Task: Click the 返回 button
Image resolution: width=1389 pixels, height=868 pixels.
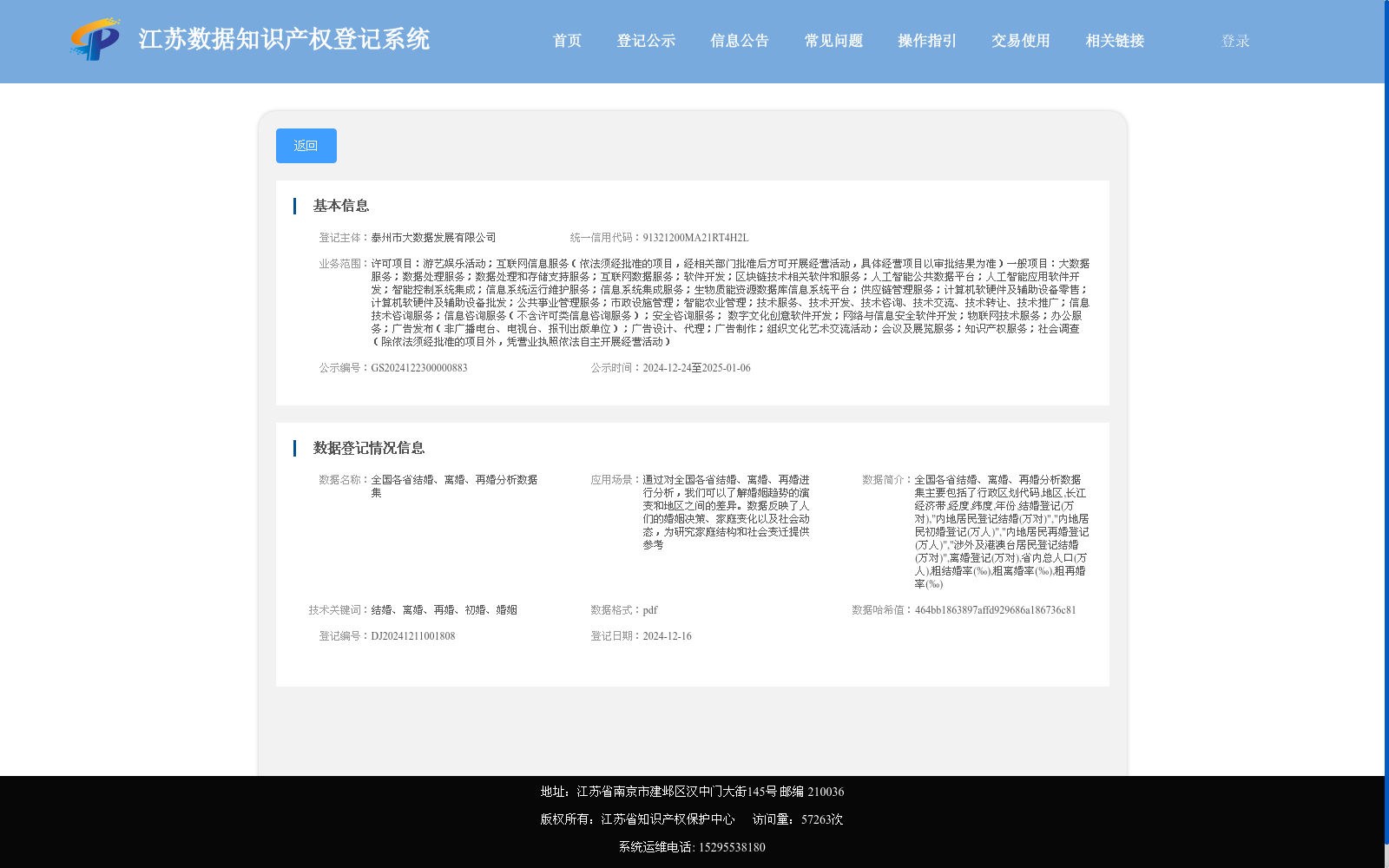Action: [306, 145]
